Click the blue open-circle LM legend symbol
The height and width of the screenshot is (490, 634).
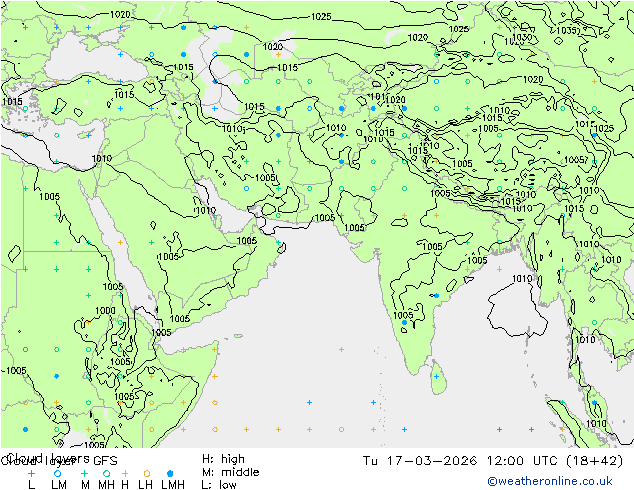(x=57, y=473)
